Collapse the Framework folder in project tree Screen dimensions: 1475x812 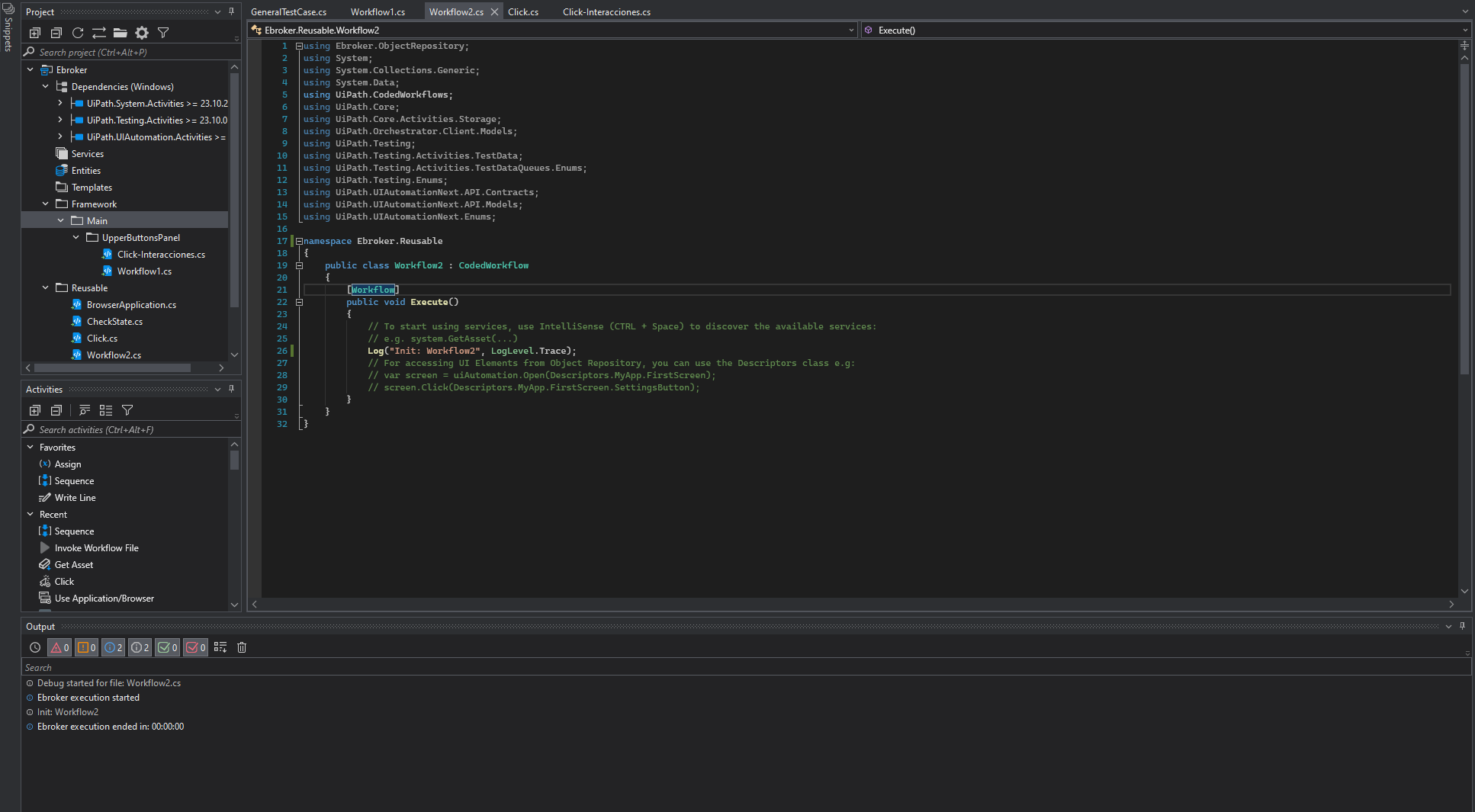point(46,204)
